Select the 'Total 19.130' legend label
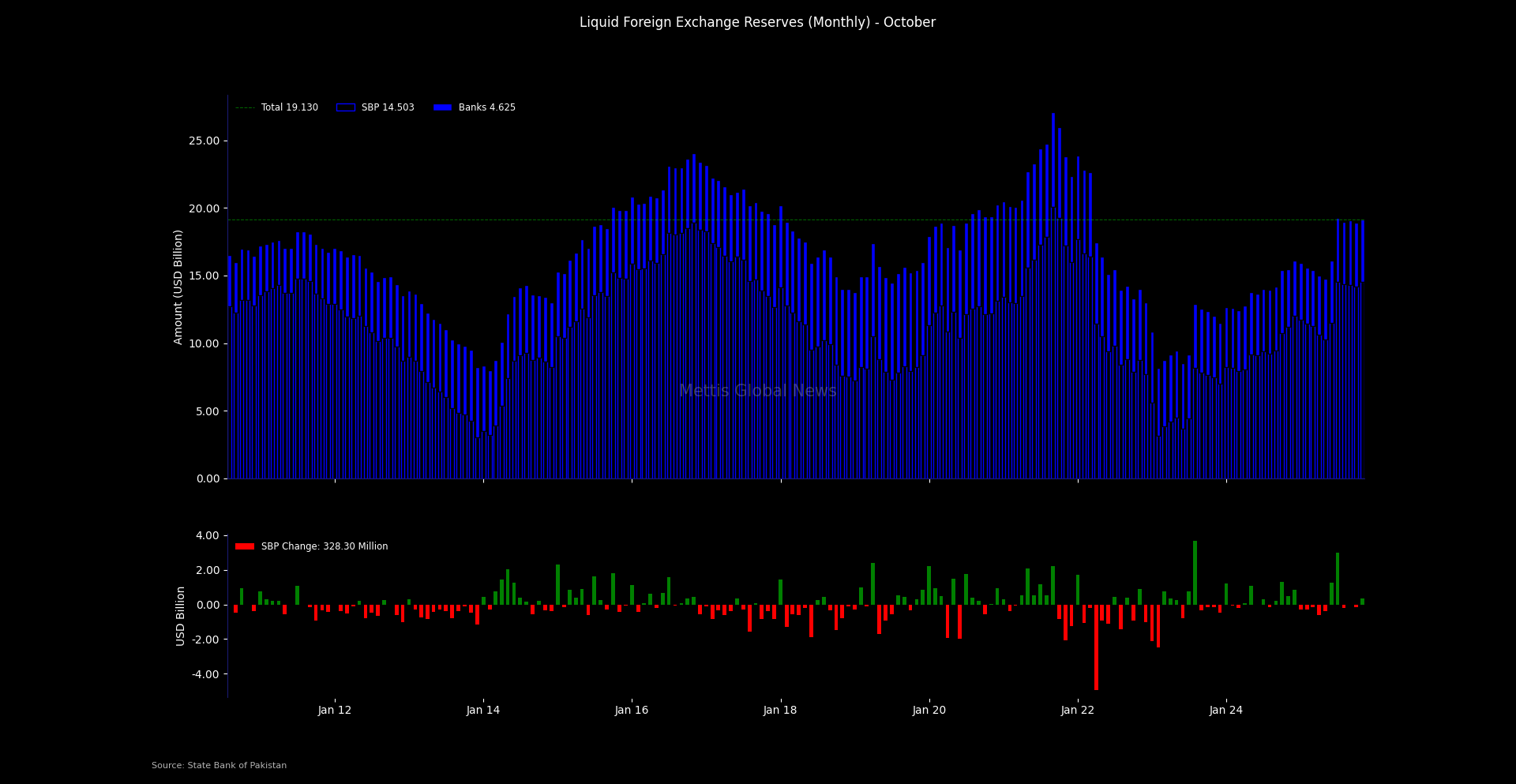This screenshot has height=784, width=1516. pos(290,107)
